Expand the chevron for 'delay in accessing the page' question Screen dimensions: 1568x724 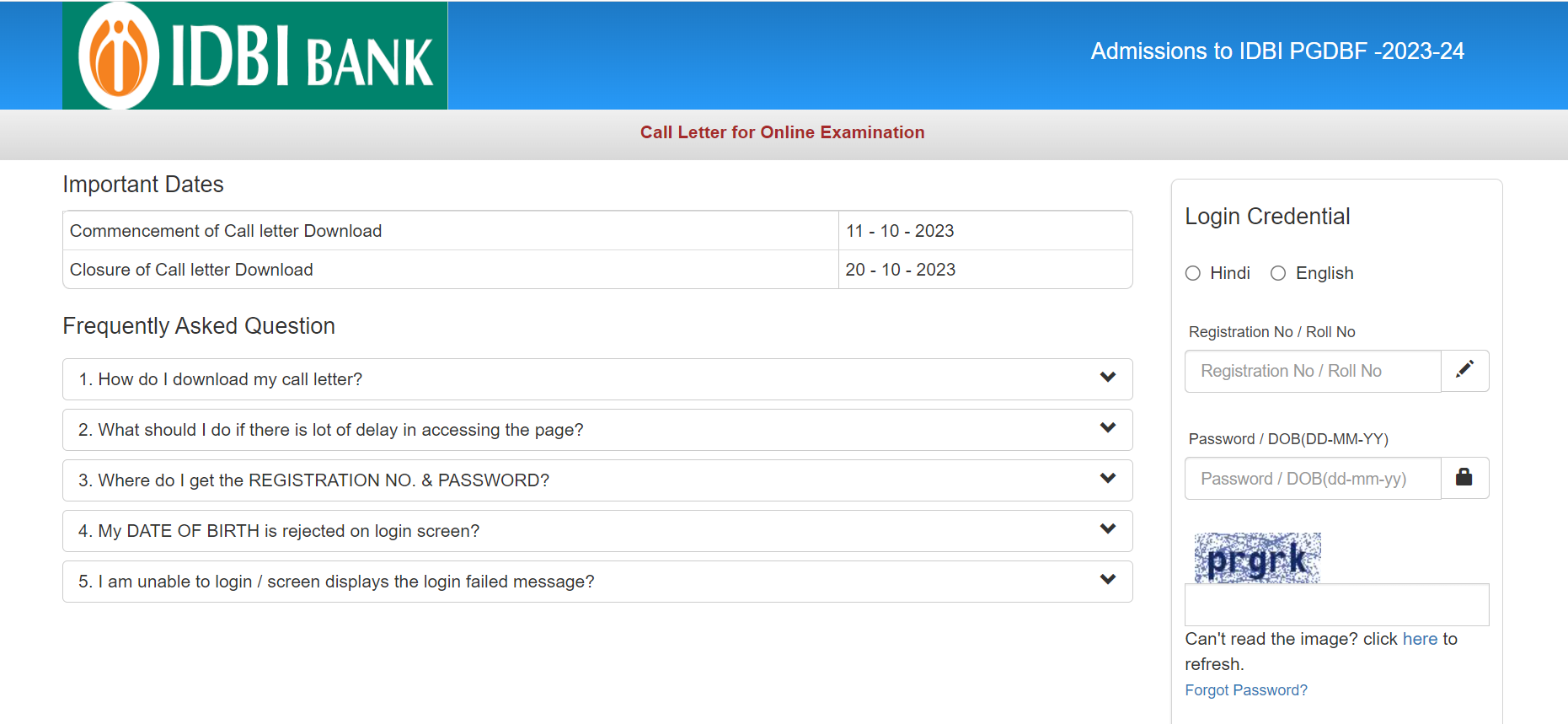click(x=1108, y=428)
